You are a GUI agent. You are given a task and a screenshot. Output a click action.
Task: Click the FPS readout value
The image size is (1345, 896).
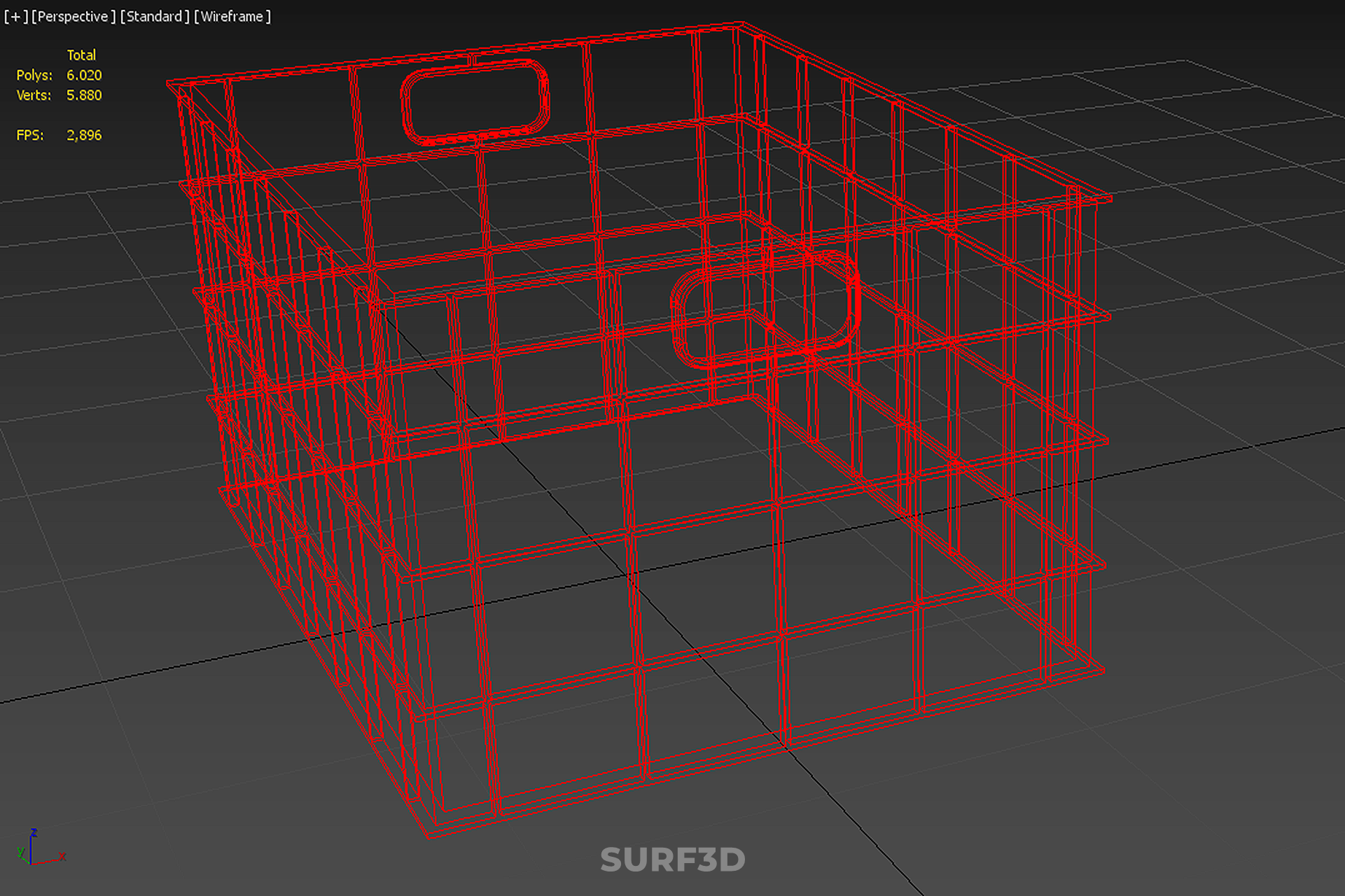(x=83, y=135)
